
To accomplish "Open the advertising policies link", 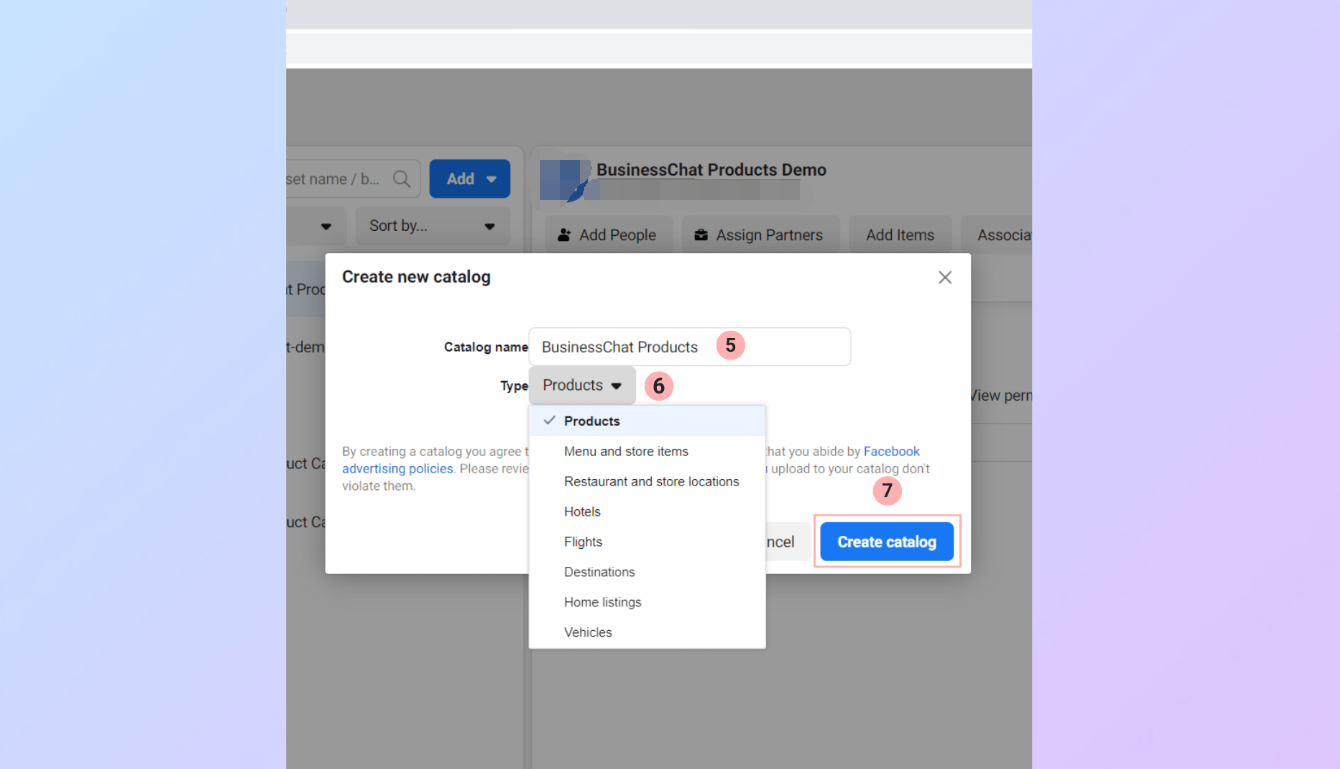I will [397, 468].
